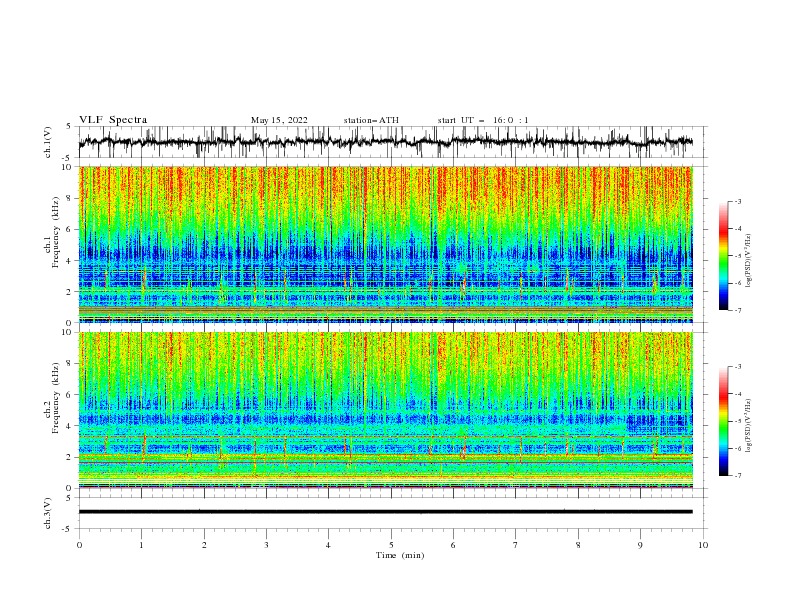Select the ch.2 colorbar "log(PSD)(V²/Hz)" label
The height and width of the screenshot is (612, 792).
749,426
